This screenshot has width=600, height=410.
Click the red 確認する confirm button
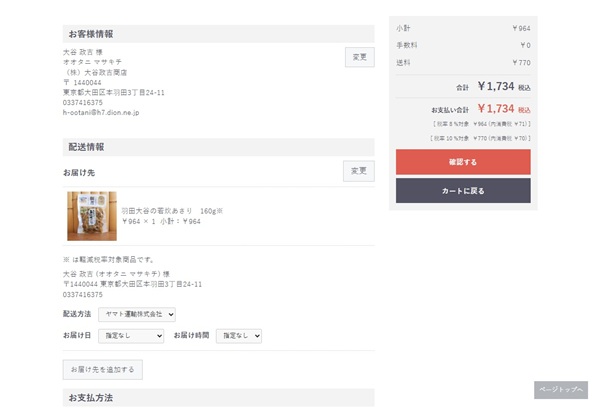coord(463,162)
